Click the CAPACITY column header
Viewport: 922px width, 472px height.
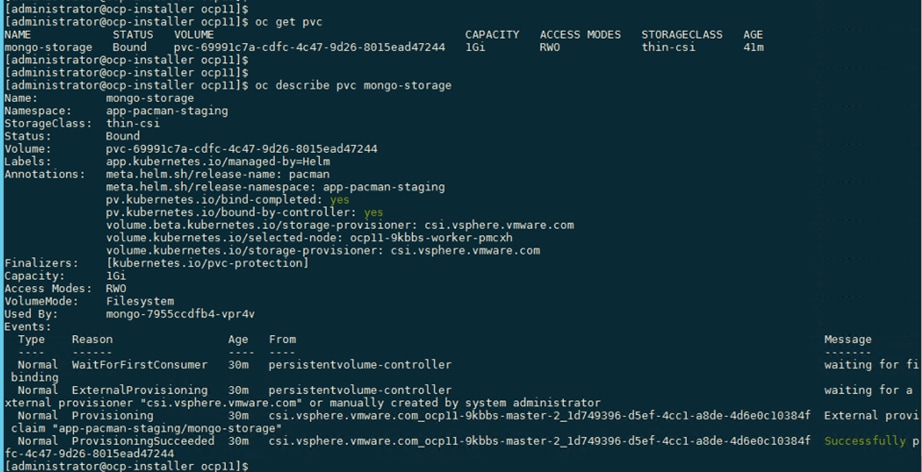(x=492, y=35)
